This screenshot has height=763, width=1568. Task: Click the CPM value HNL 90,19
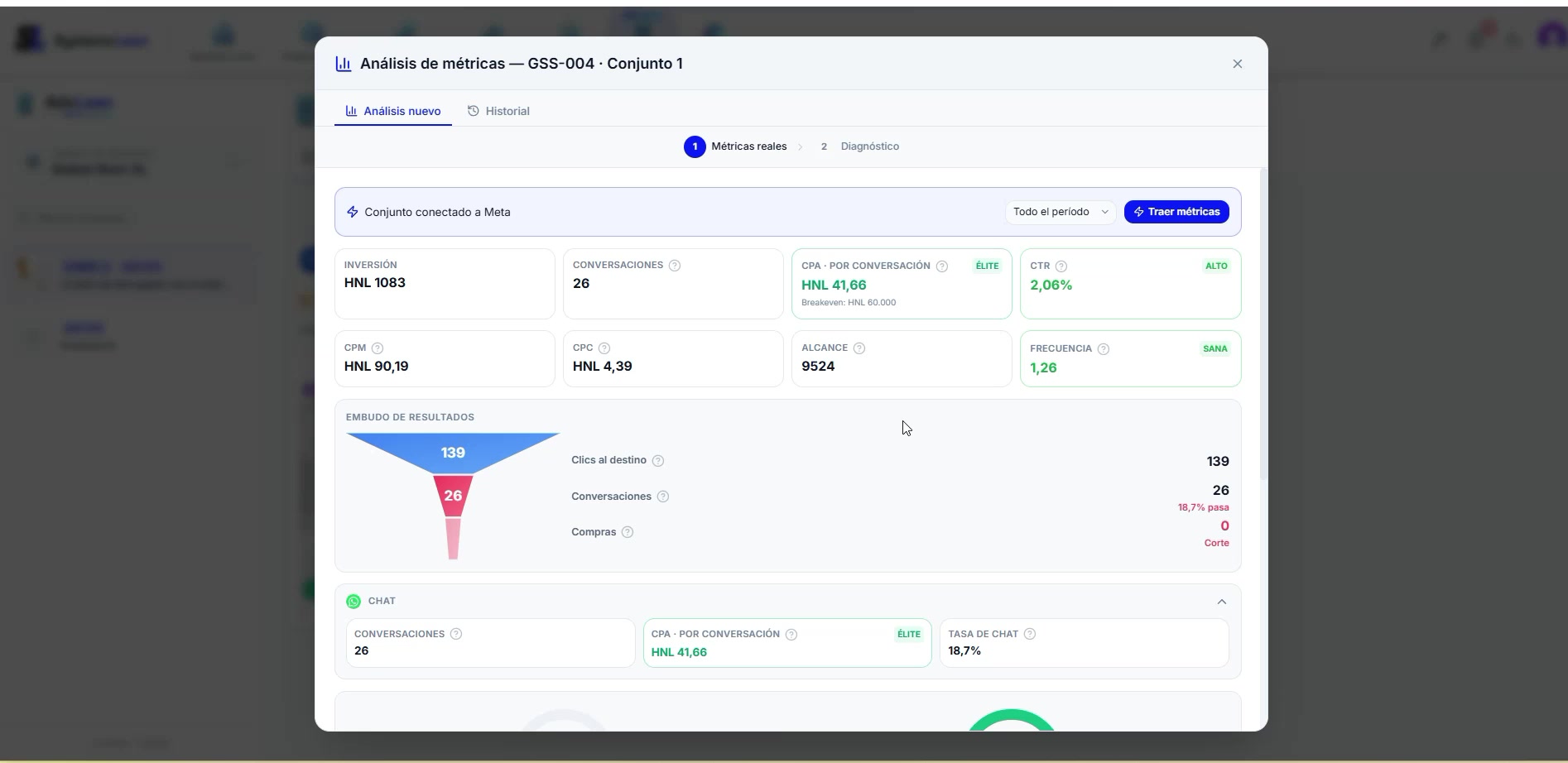(377, 367)
